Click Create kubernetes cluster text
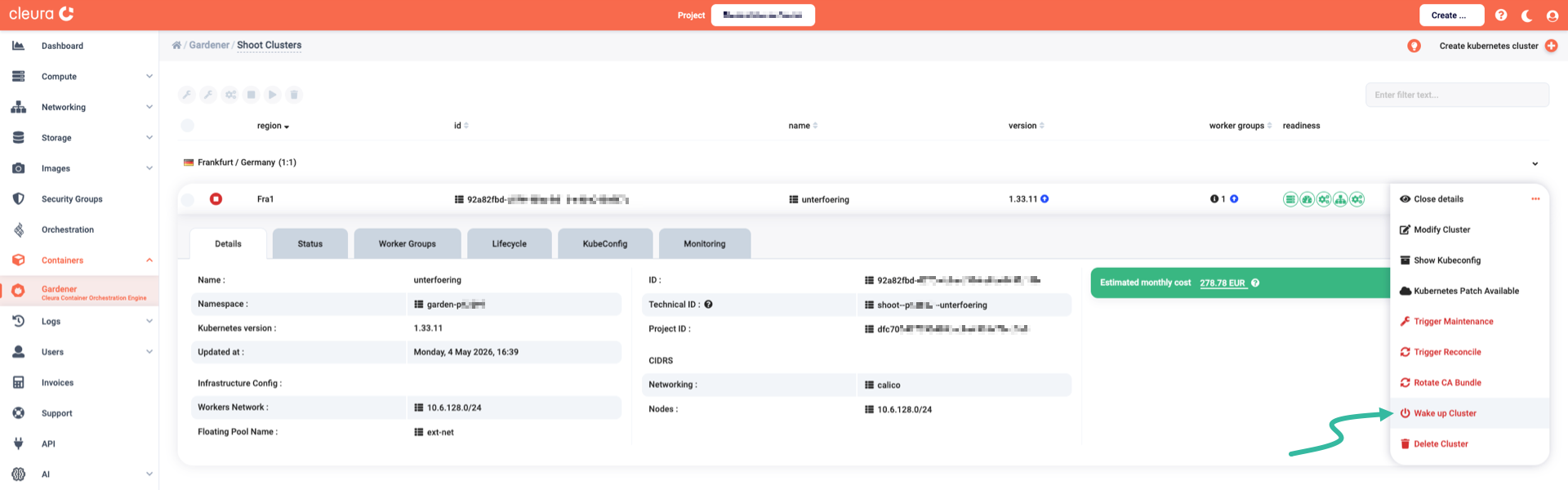1568x490 pixels. click(x=1488, y=46)
